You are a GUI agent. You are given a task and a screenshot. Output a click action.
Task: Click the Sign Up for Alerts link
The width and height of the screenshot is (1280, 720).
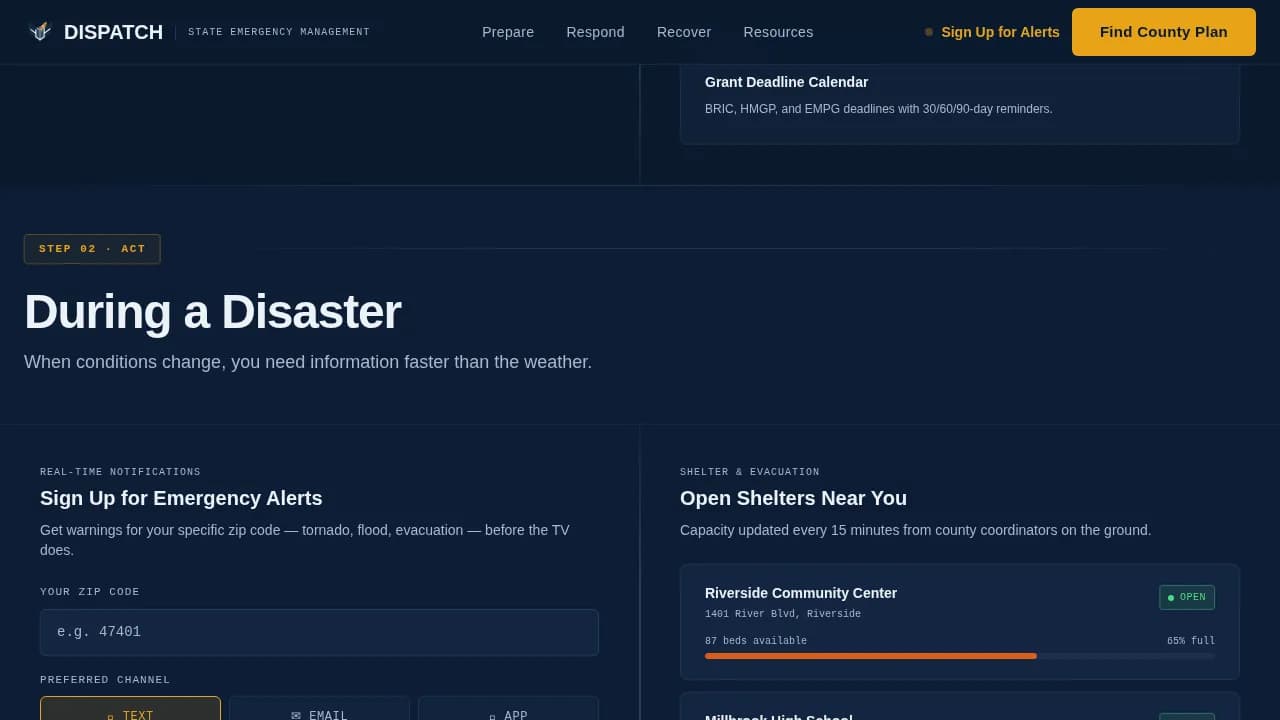tap(1000, 32)
